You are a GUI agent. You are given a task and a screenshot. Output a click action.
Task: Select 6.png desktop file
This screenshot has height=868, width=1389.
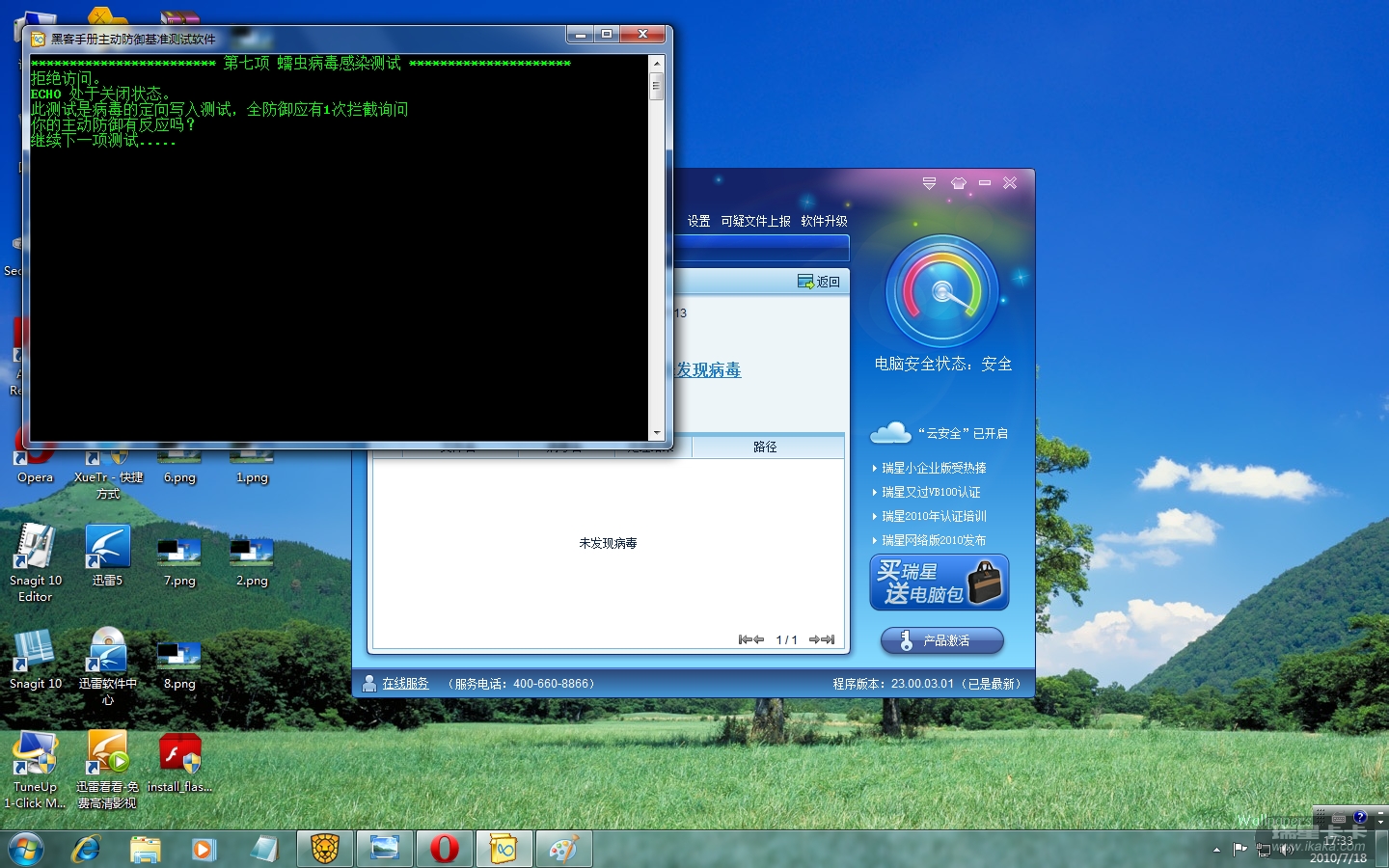click(x=179, y=463)
